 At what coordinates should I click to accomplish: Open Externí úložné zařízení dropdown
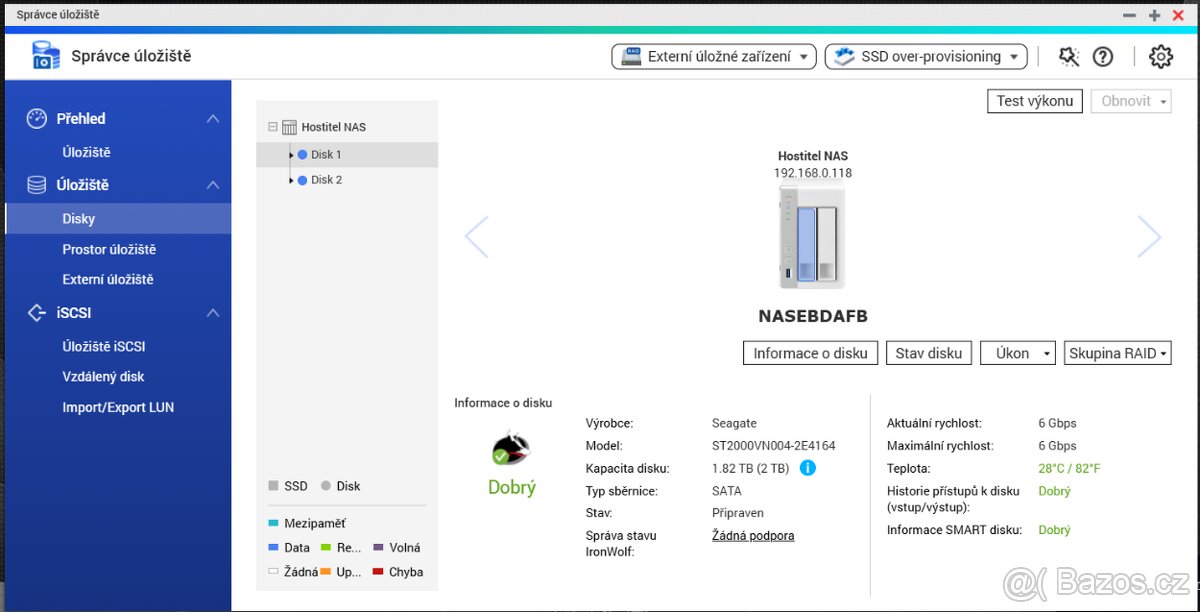(x=714, y=57)
